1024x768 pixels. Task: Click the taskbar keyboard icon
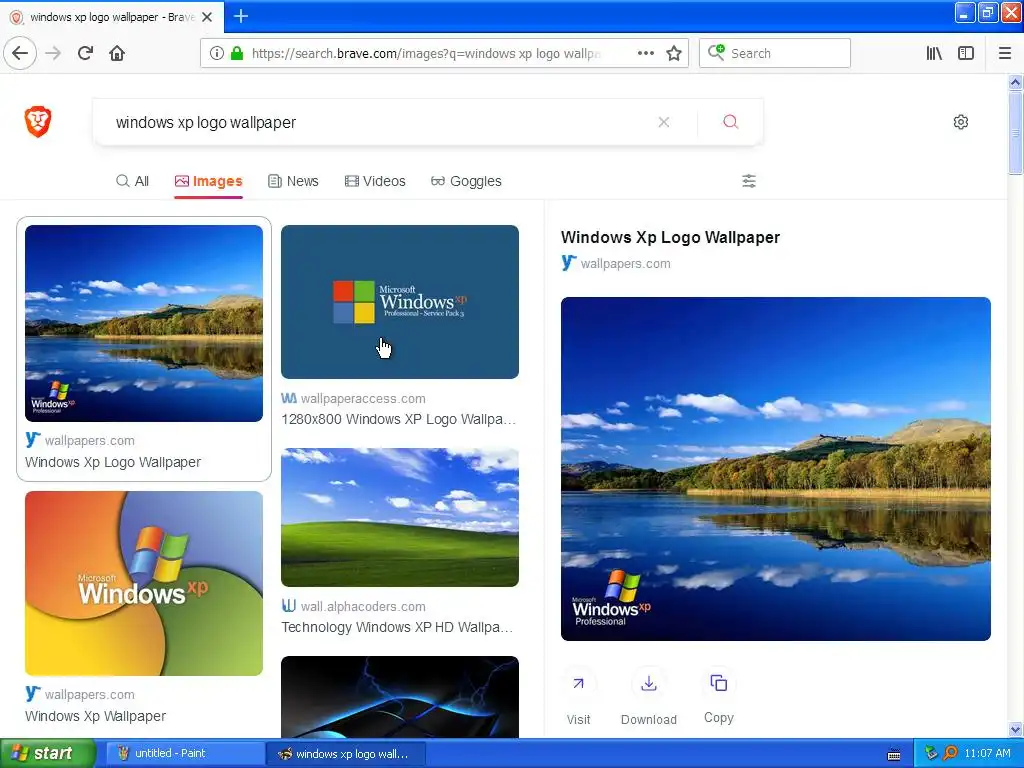click(894, 754)
